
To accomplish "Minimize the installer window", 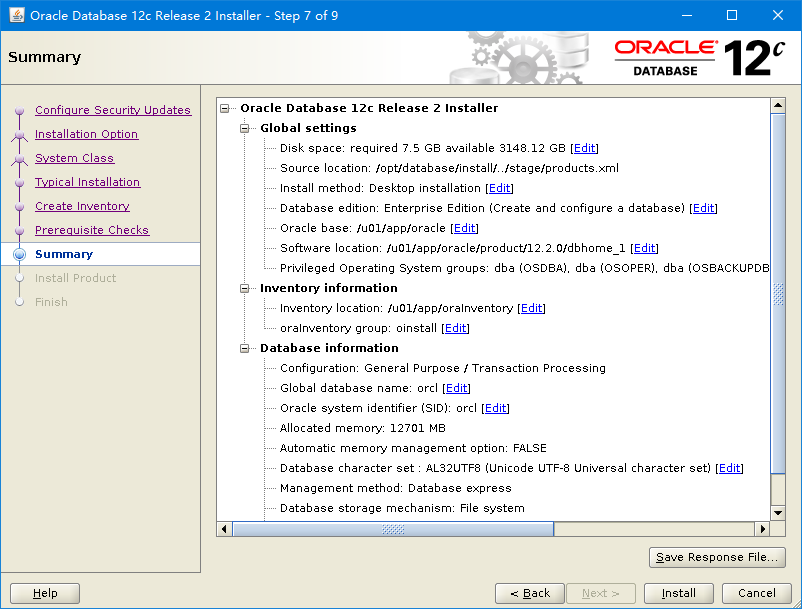I will [x=687, y=15].
